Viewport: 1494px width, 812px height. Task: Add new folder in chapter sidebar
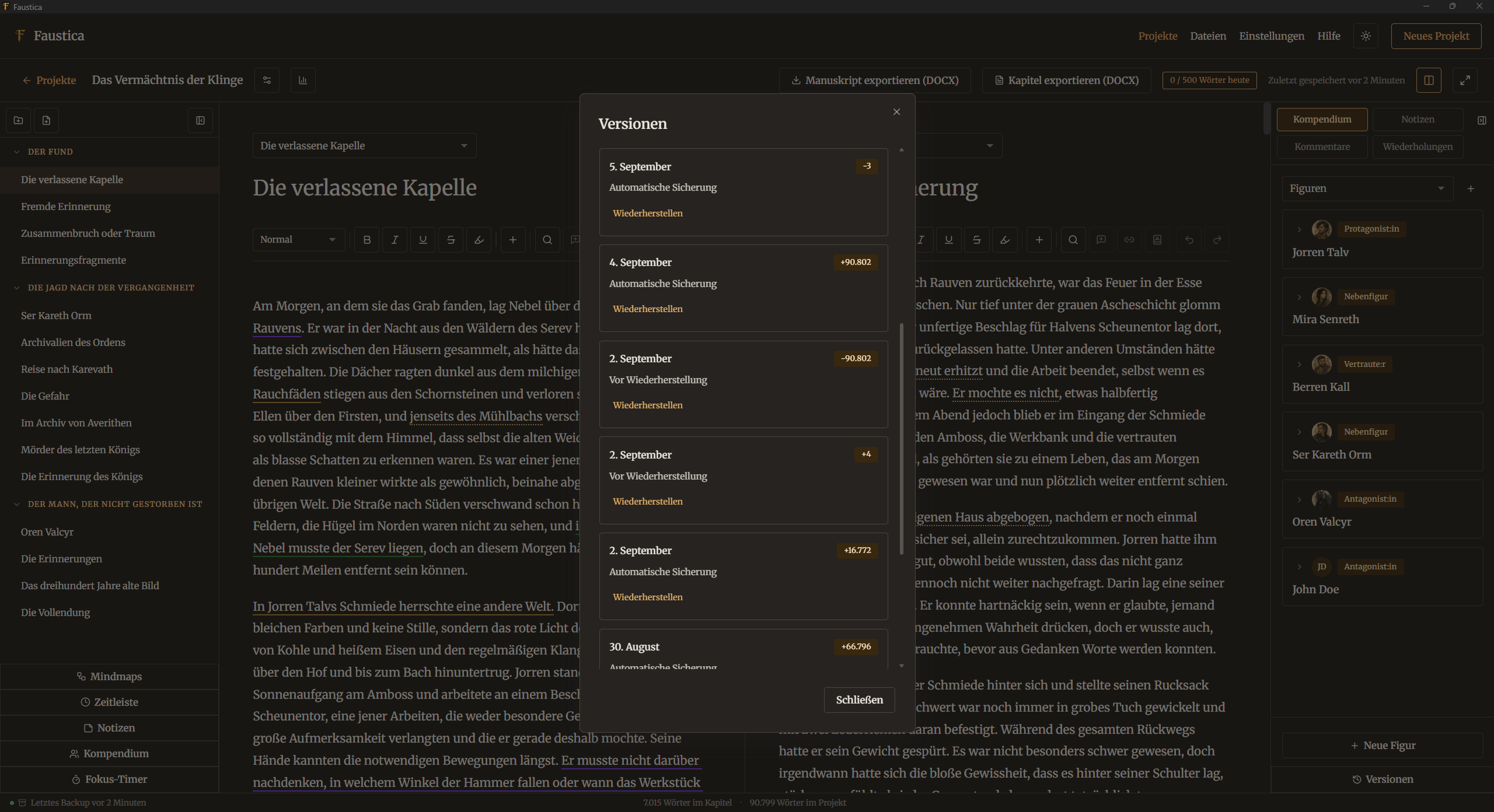click(x=19, y=121)
